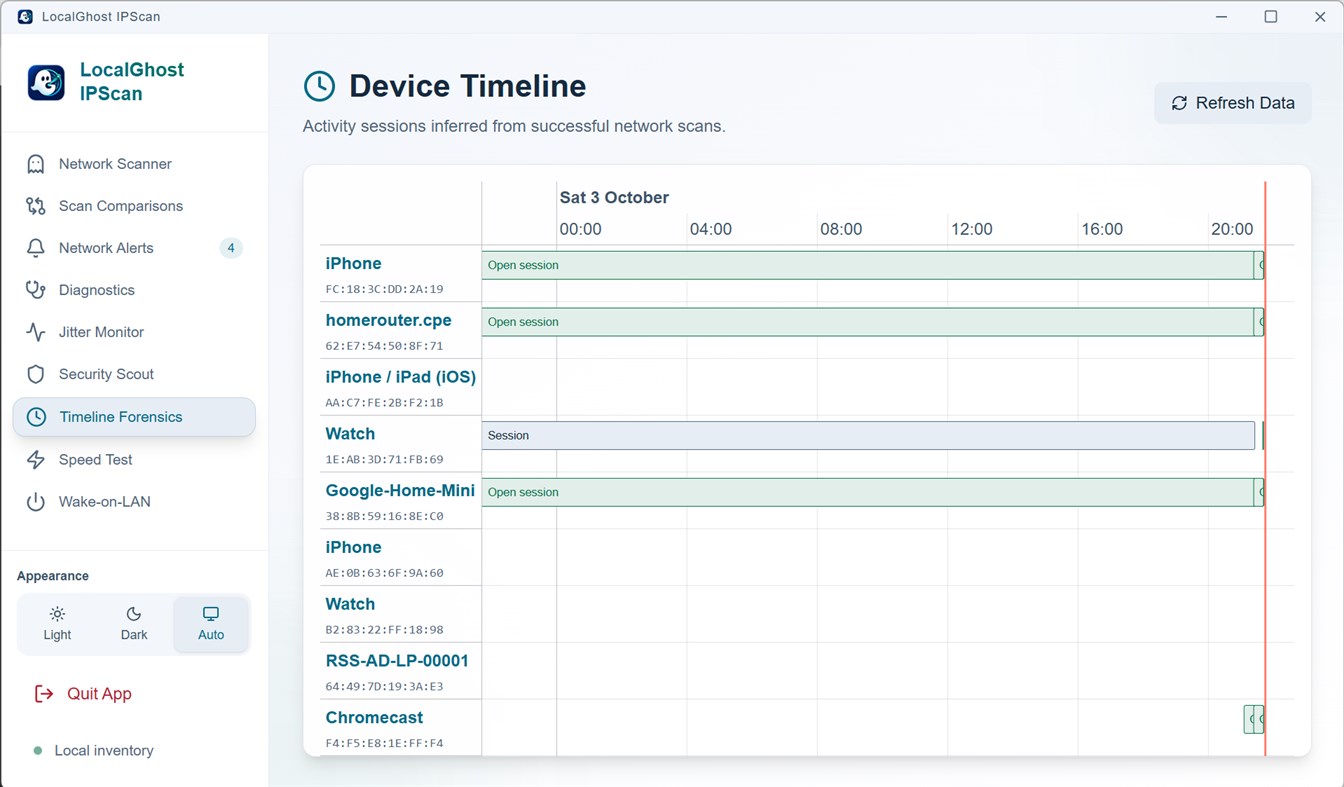Image resolution: width=1344 pixels, height=787 pixels.
Task: Go to Scan Comparisons
Action: (x=134, y=206)
